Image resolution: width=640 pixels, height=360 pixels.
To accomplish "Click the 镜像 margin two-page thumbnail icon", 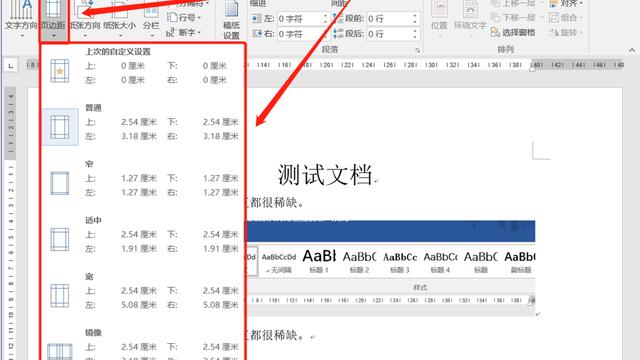I will pyautogui.click(x=60, y=352).
